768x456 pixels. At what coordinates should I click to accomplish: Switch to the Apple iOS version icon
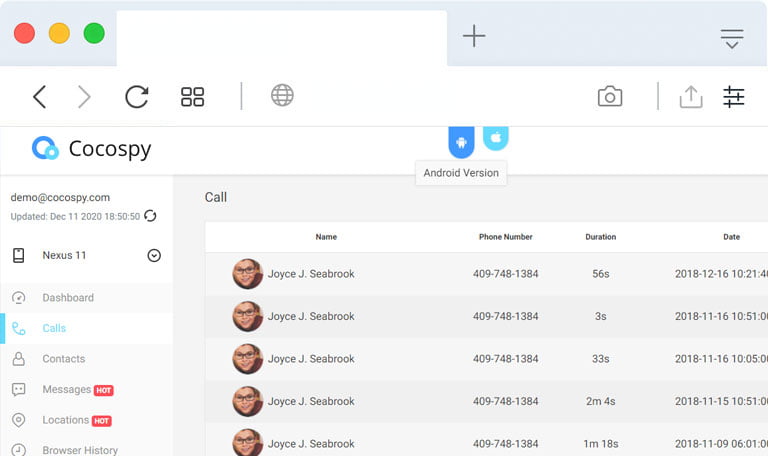click(x=496, y=138)
